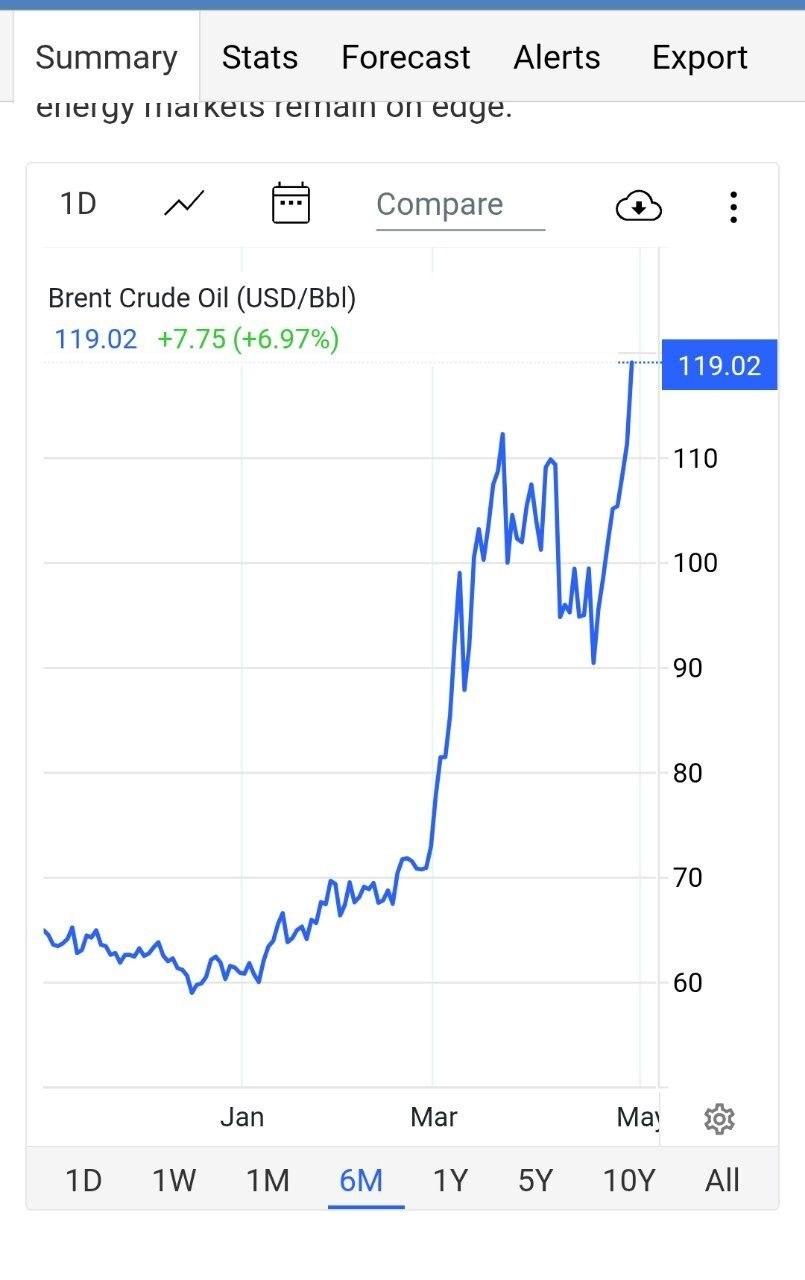Open the Export tab
This screenshot has width=805, height=1280.
pos(699,58)
